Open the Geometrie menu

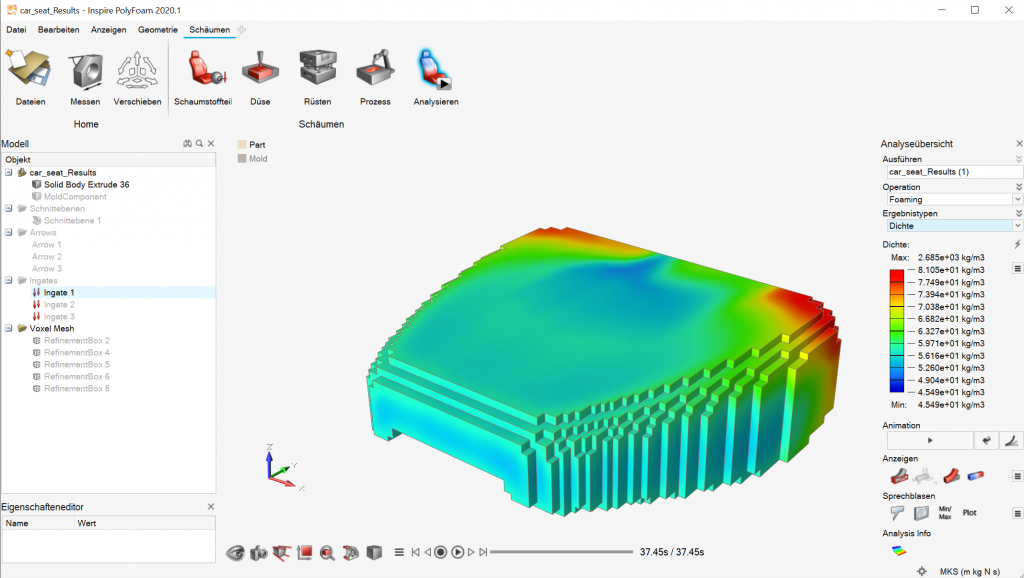157,30
